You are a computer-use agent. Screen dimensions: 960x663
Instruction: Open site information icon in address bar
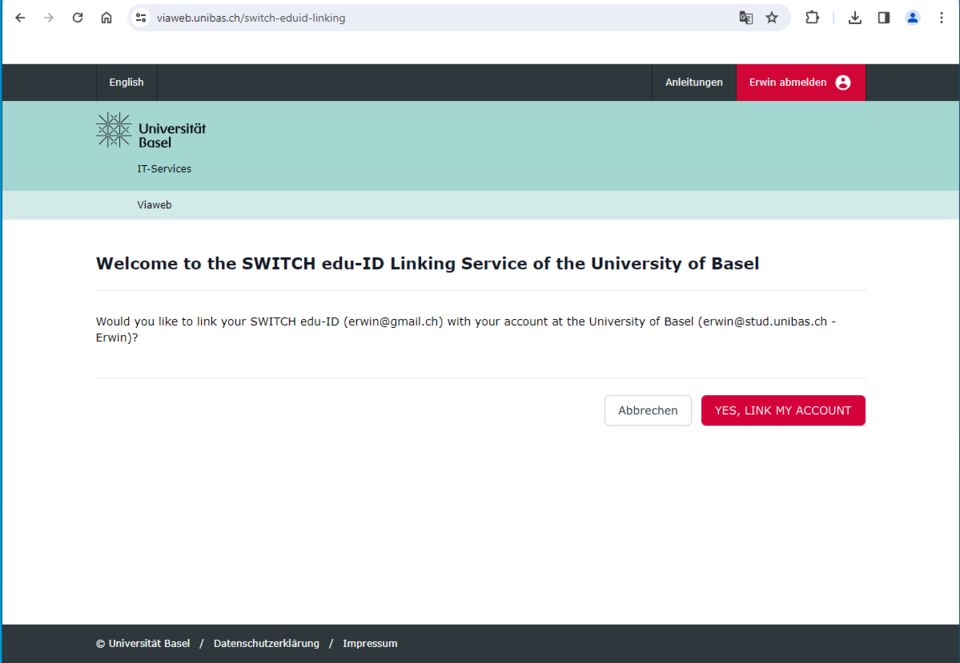[141, 18]
